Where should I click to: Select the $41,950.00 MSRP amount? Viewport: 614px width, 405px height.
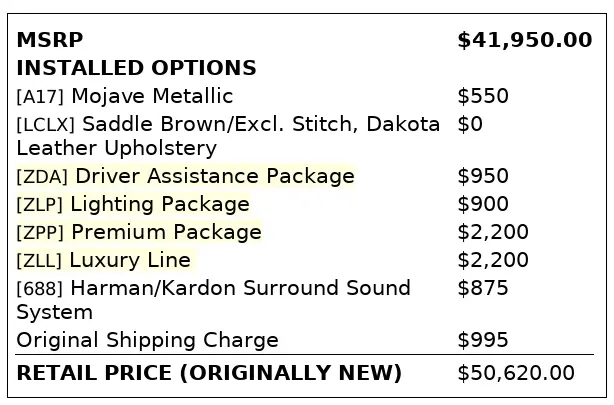[x=524, y=40]
